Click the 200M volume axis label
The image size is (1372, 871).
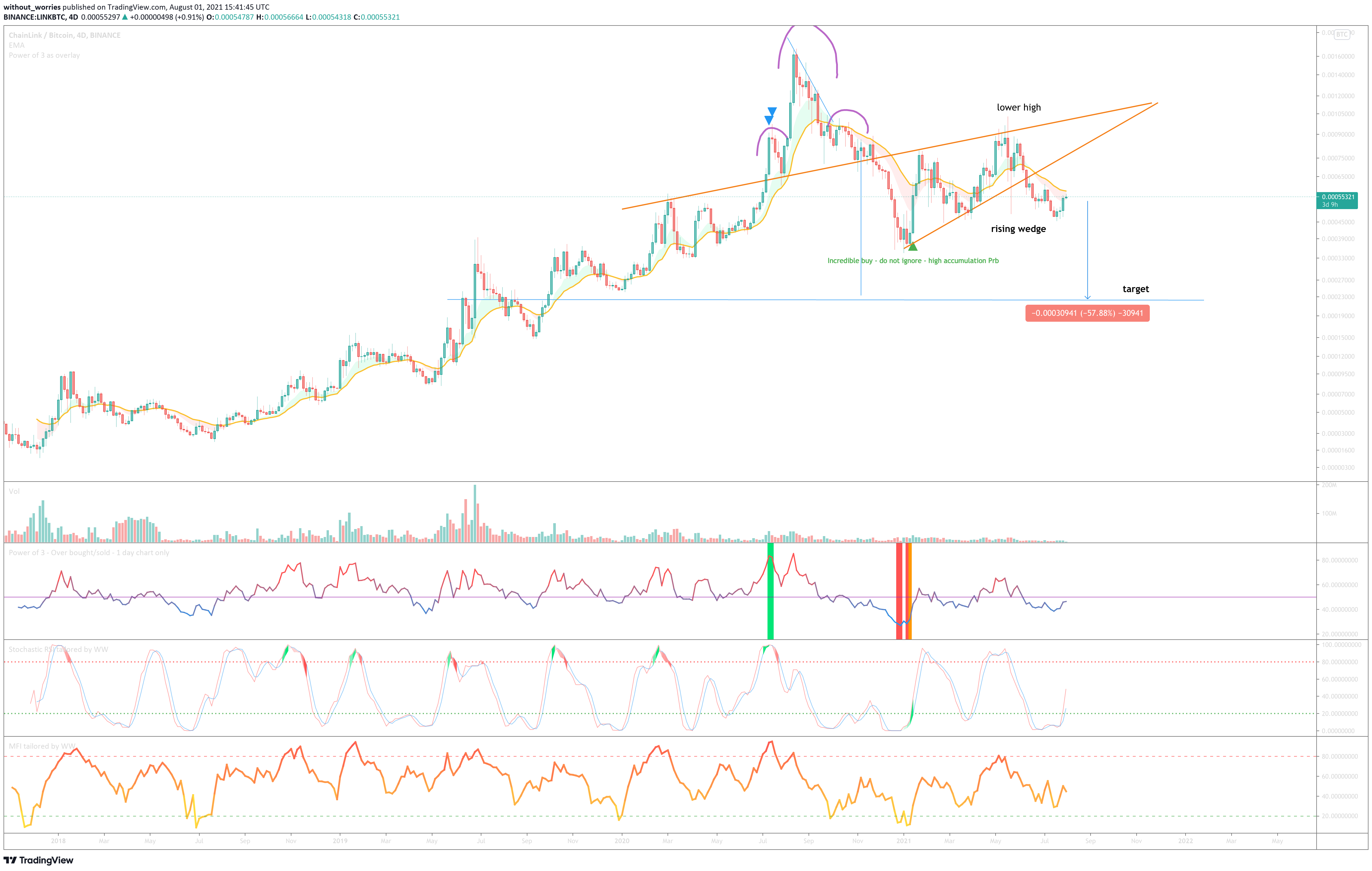tap(1329, 485)
